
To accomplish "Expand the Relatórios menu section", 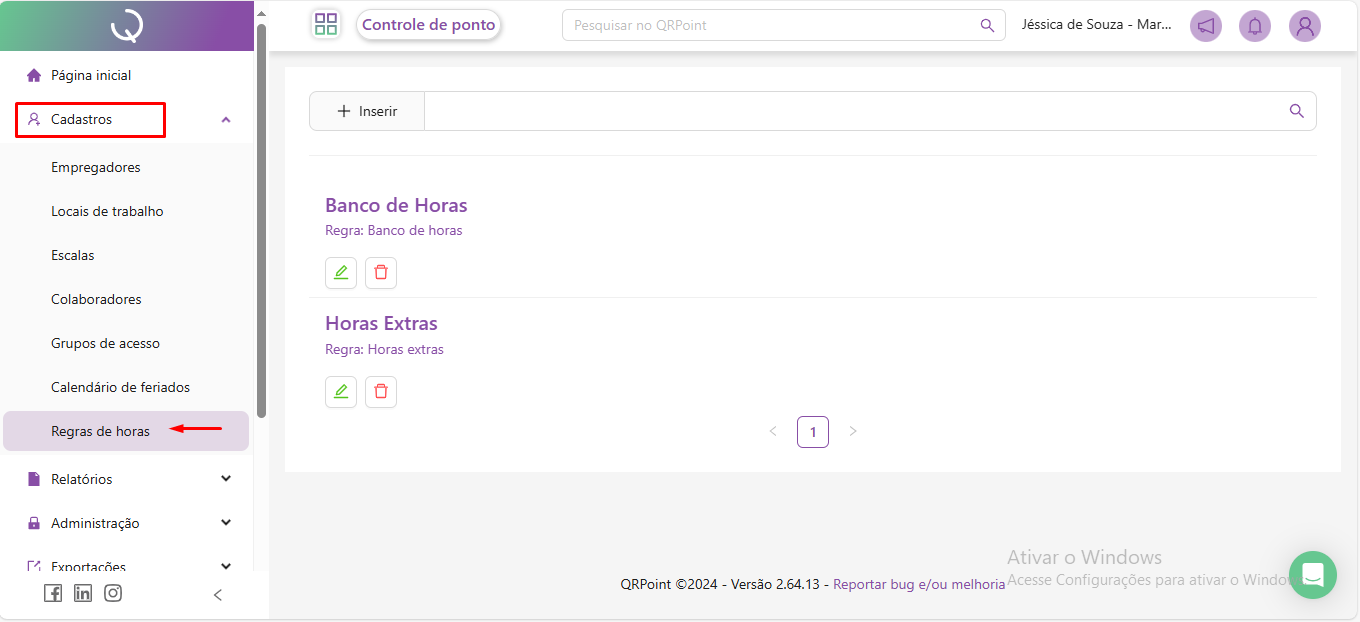I will point(226,479).
